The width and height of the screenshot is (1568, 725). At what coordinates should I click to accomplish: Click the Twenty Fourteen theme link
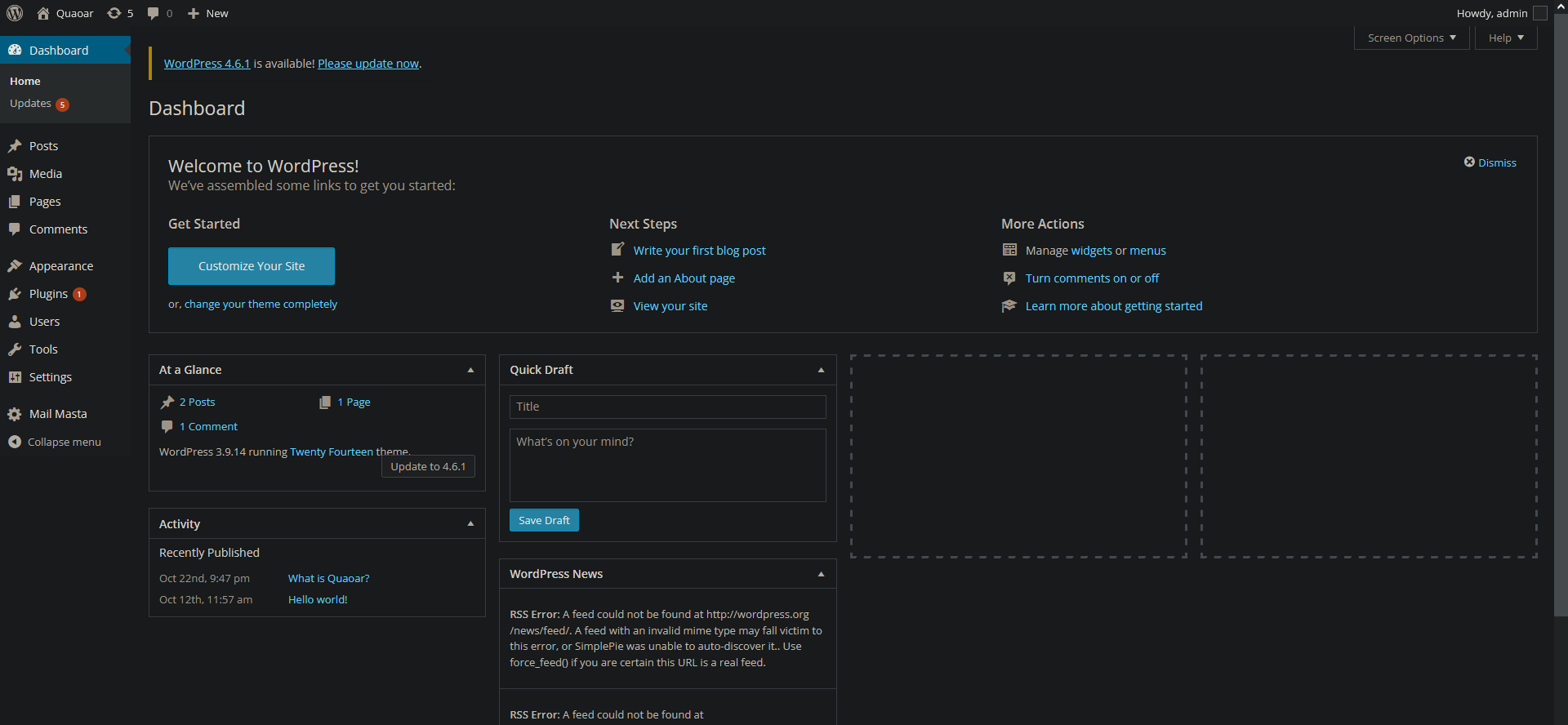point(332,451)
